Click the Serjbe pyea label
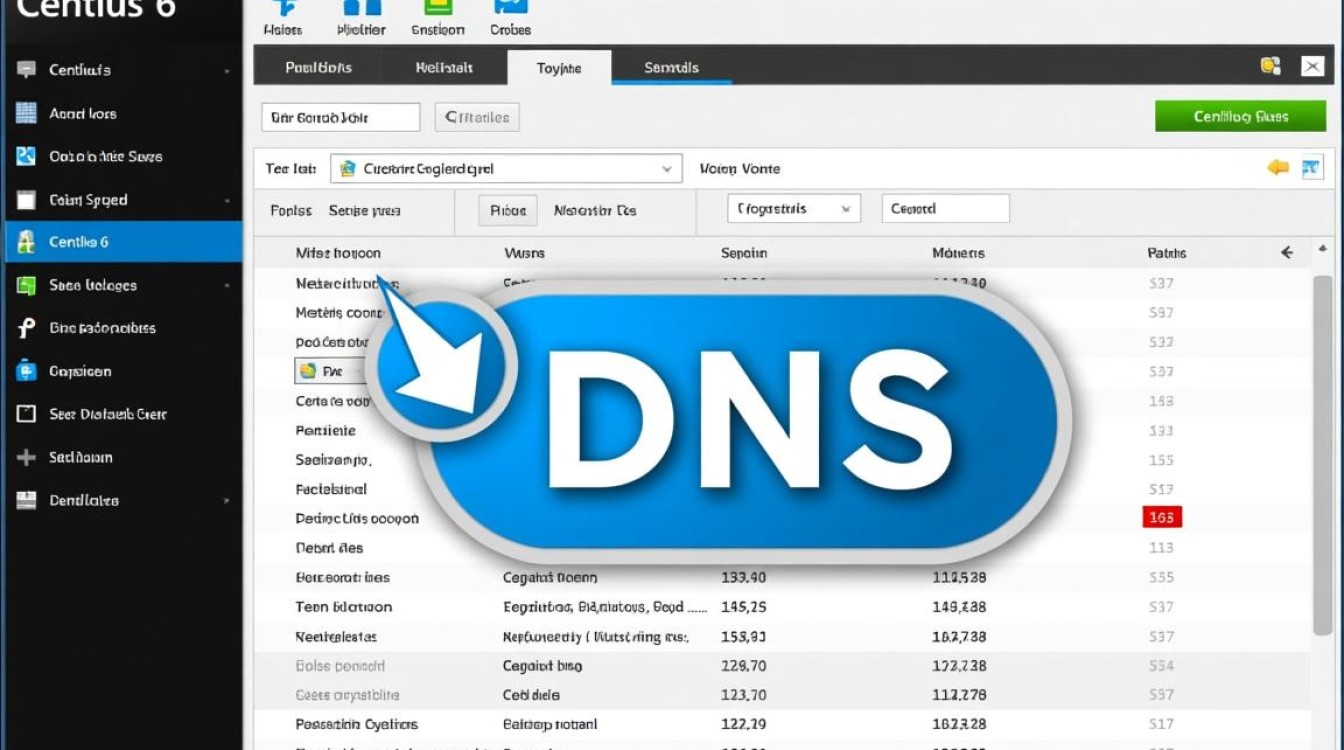Viewport: 1344px width, 750px height. click(364, 210)
